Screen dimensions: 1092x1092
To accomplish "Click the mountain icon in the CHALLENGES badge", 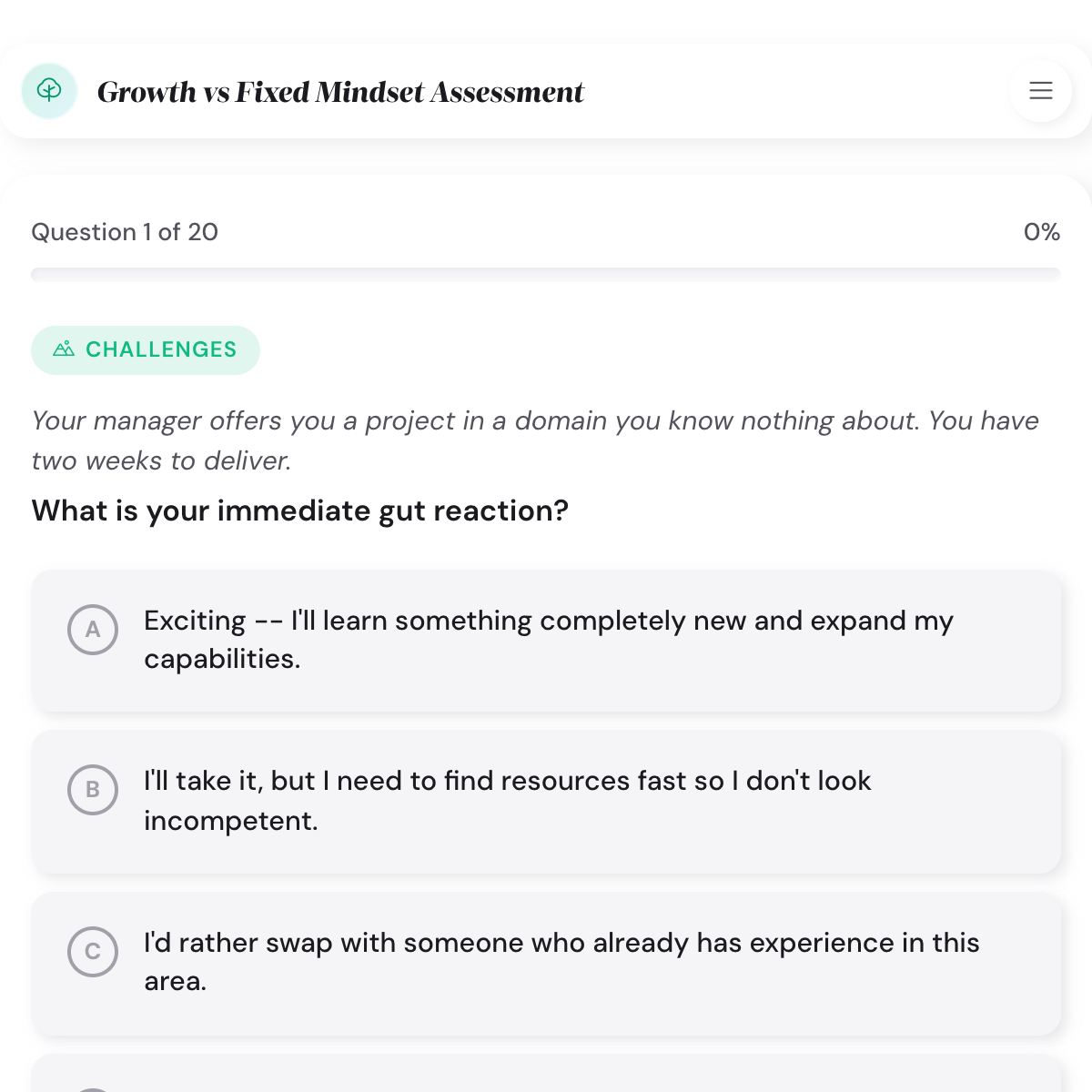I will coord(65,349).
